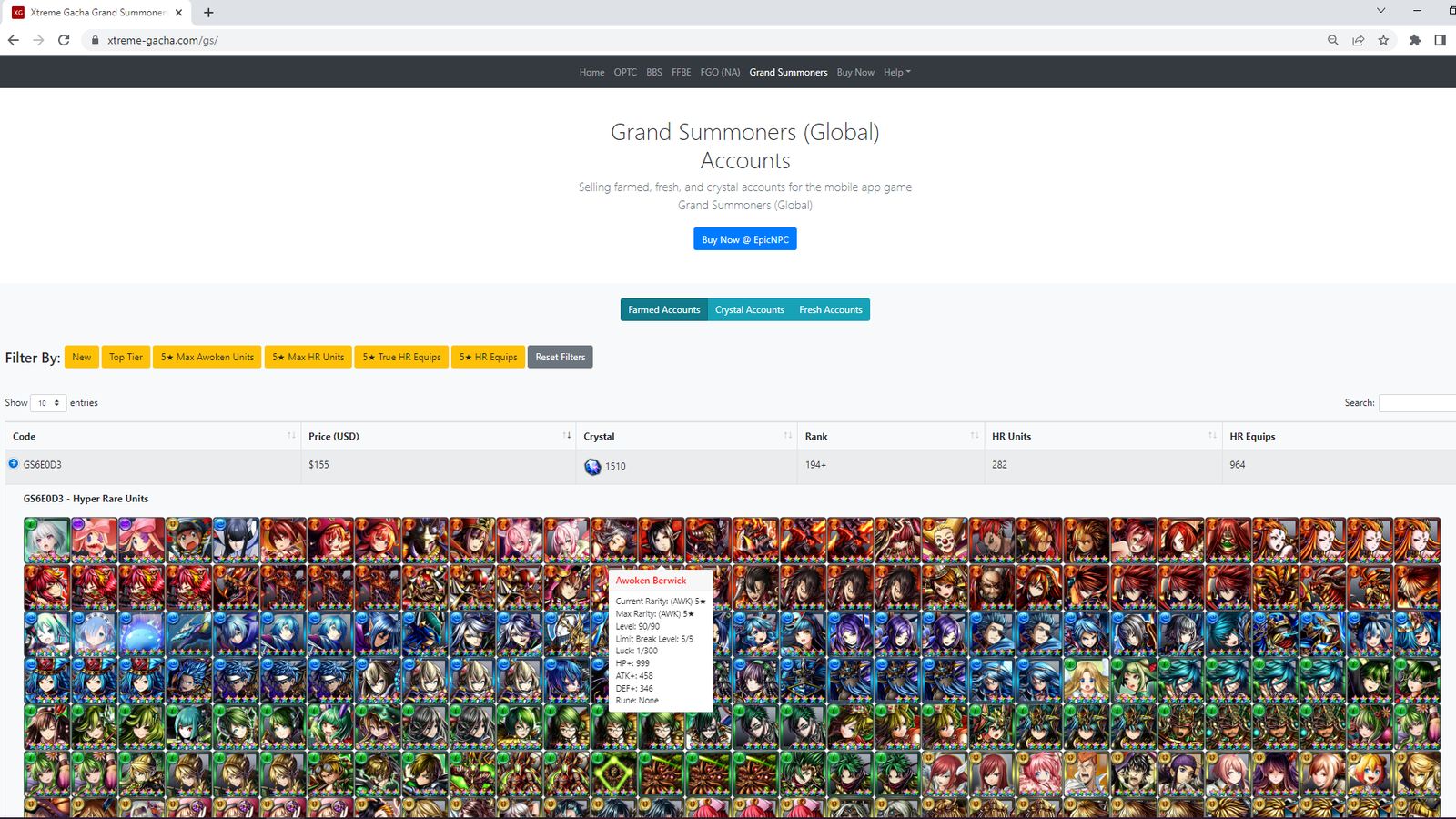Image resolution: width=1456 pixels, height=819 pixels.
Task: Open OPTC navbar link
Action: click(625, 72)
